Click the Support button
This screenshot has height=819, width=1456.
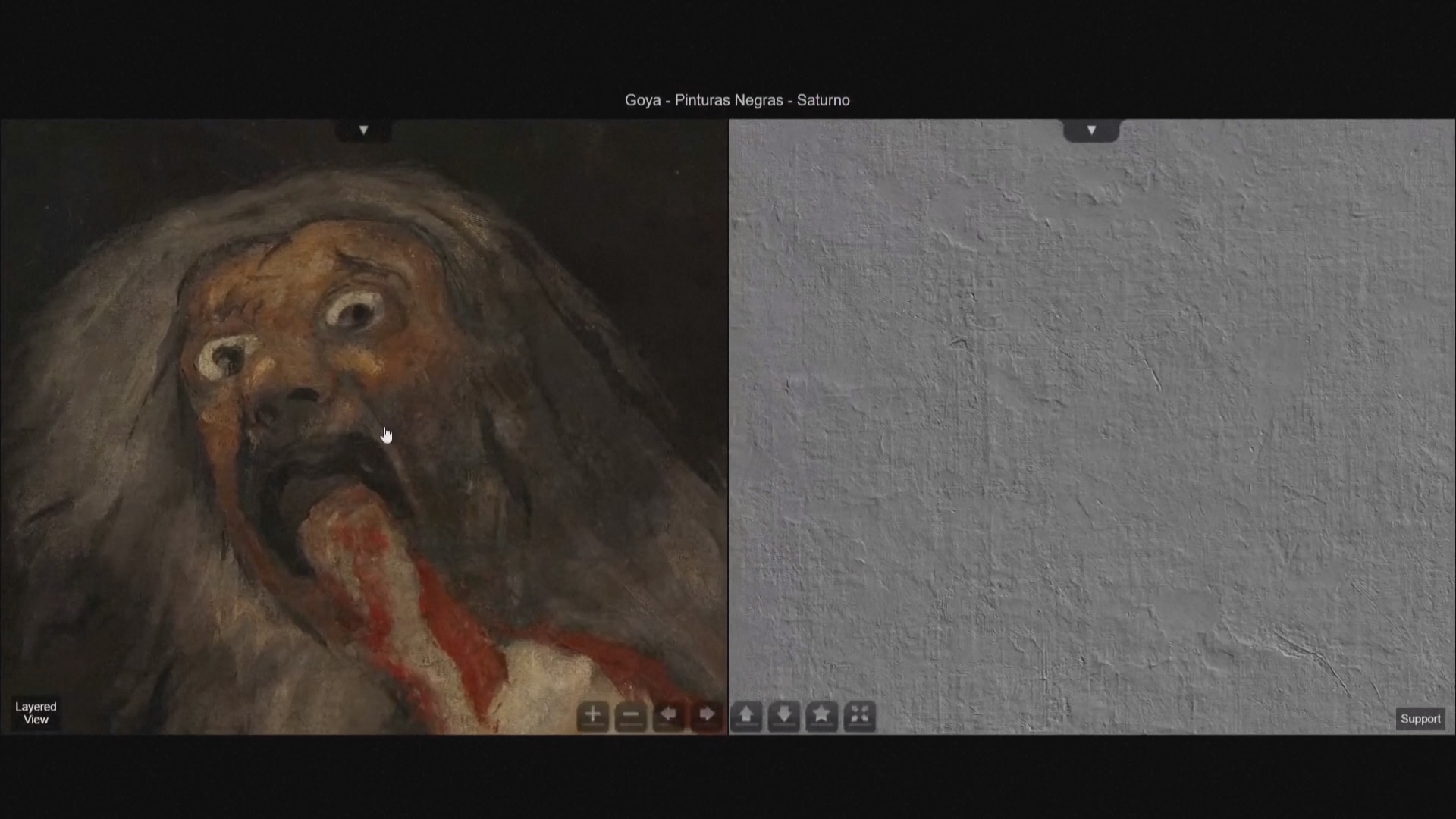(x=1420, y=719)
